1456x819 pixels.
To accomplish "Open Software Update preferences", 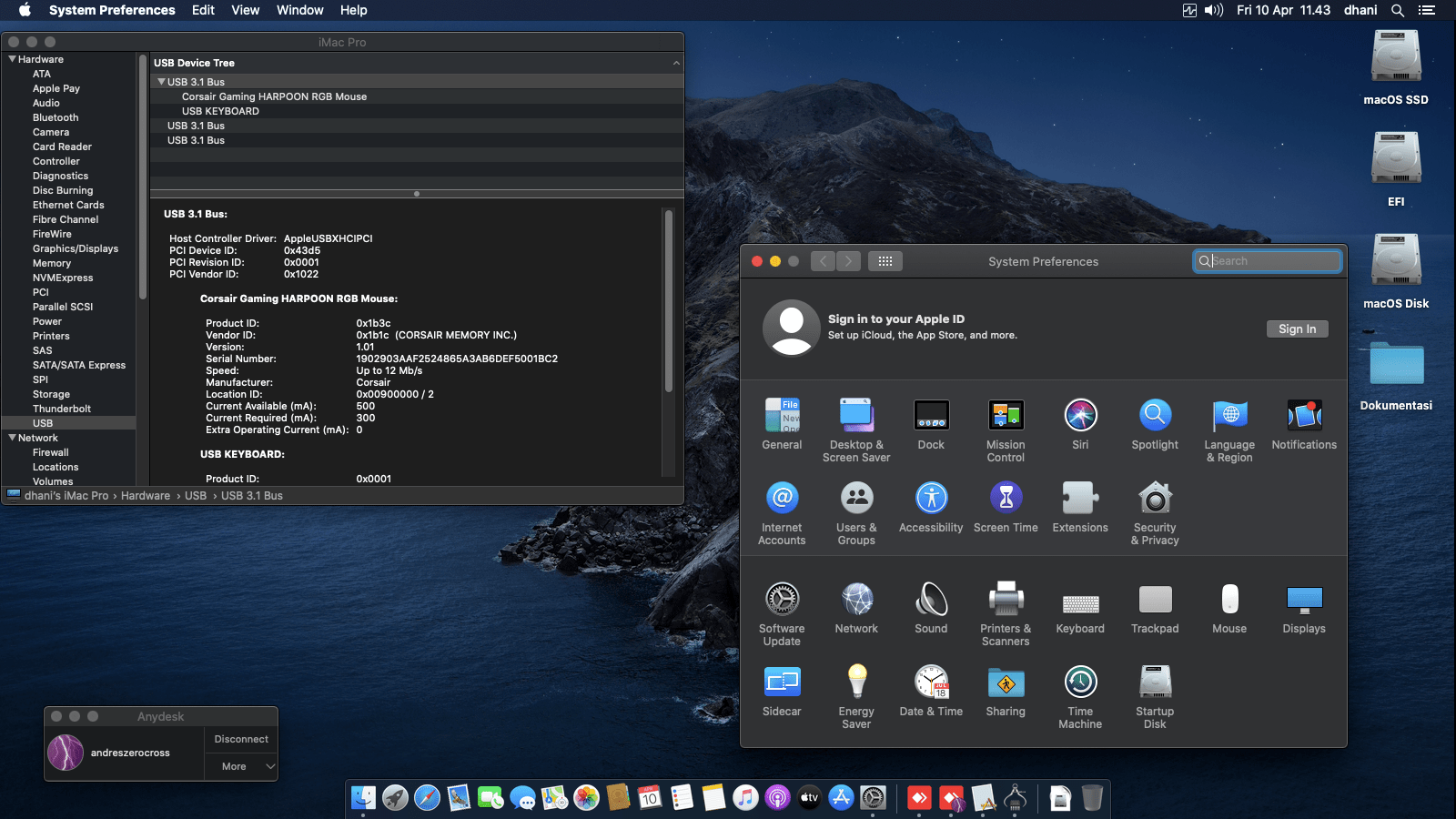I will pos(782,614).
